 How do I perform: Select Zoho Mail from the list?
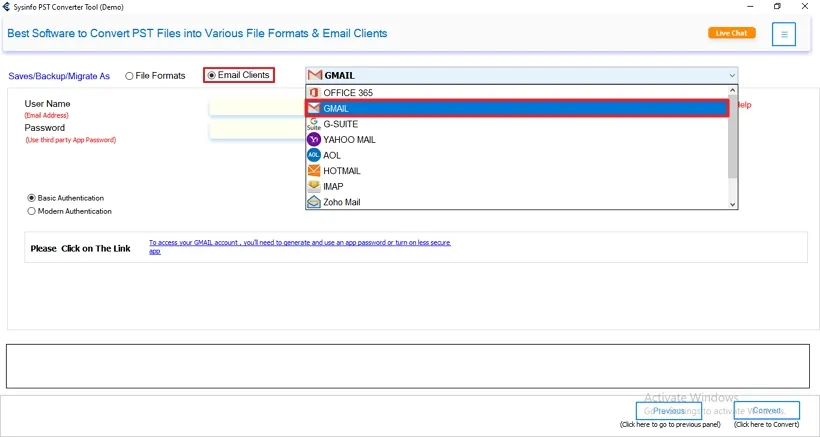click(517, 202)
